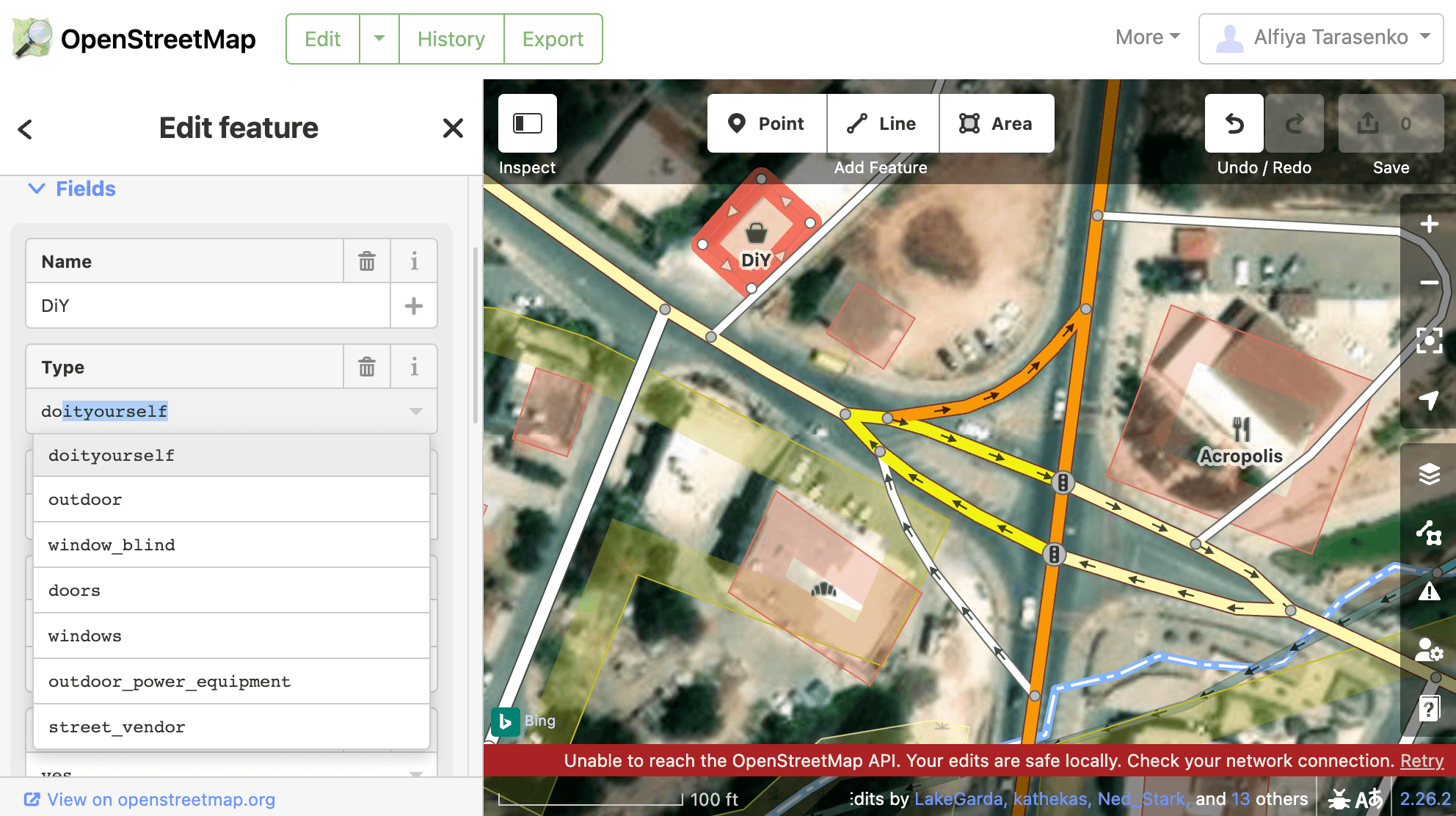The width and height of the screenshot is (1456, 816).
Task: Select the DiY shop basket icon on map
Action: (x=756, y=233)
